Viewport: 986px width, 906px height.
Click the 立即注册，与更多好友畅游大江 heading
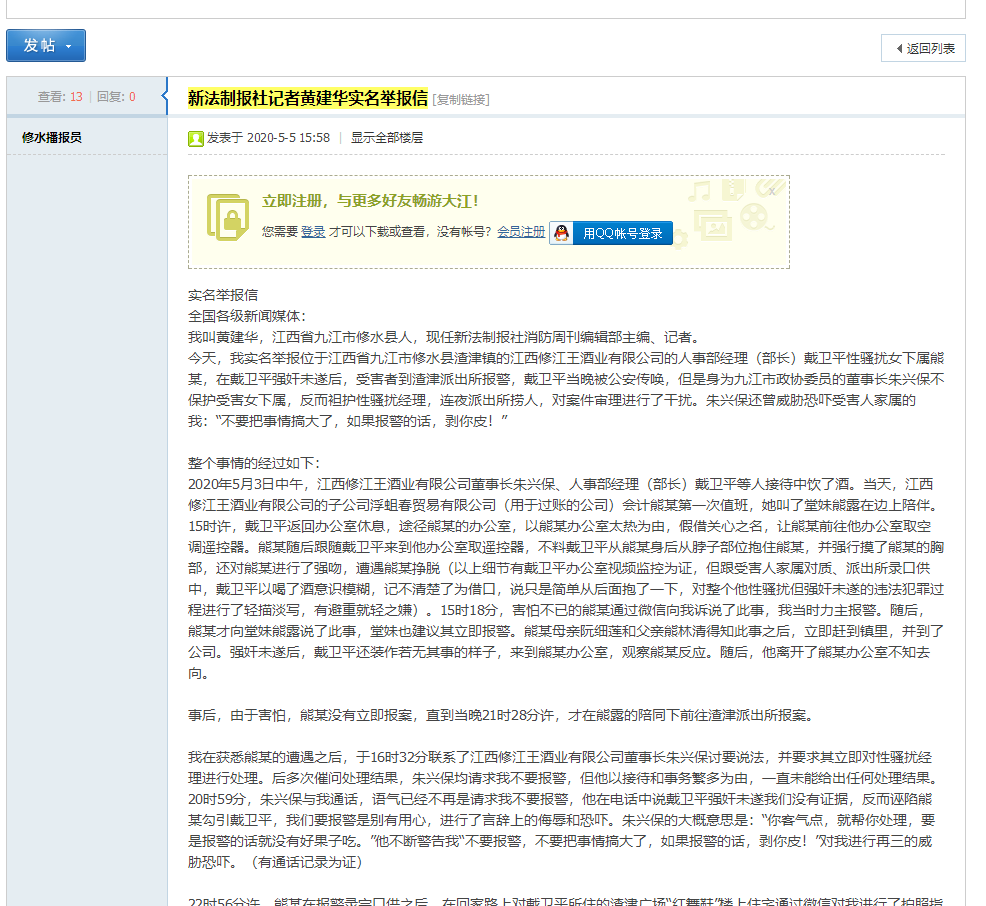click(370, 201)
